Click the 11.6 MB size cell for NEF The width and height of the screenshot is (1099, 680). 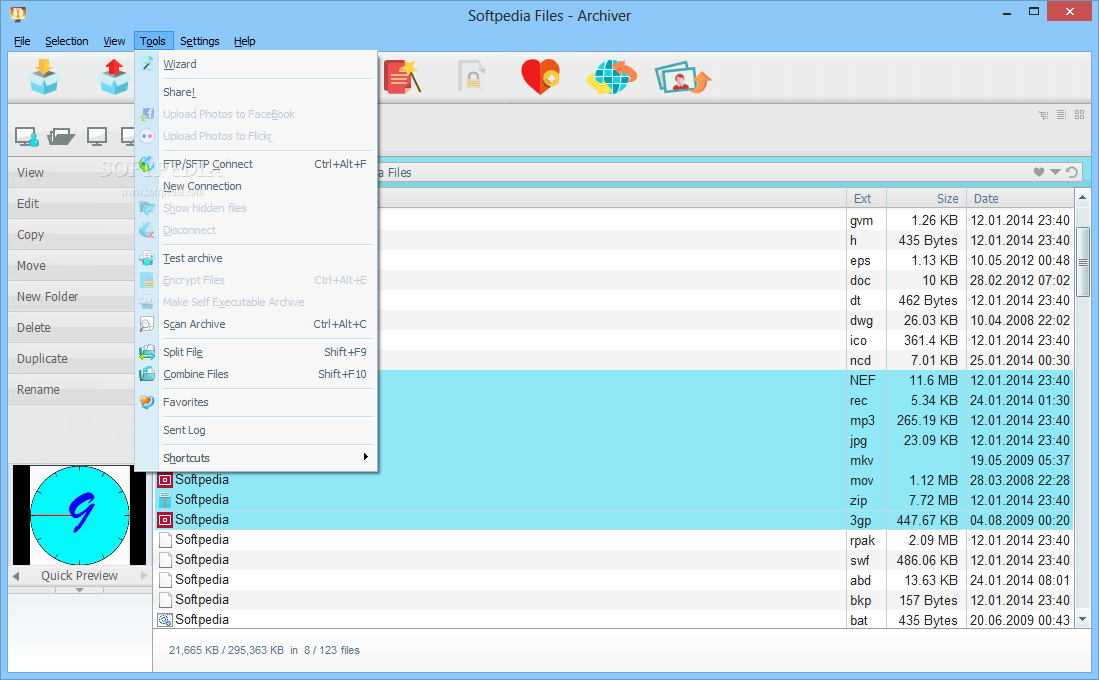click(x=933, y=380)
